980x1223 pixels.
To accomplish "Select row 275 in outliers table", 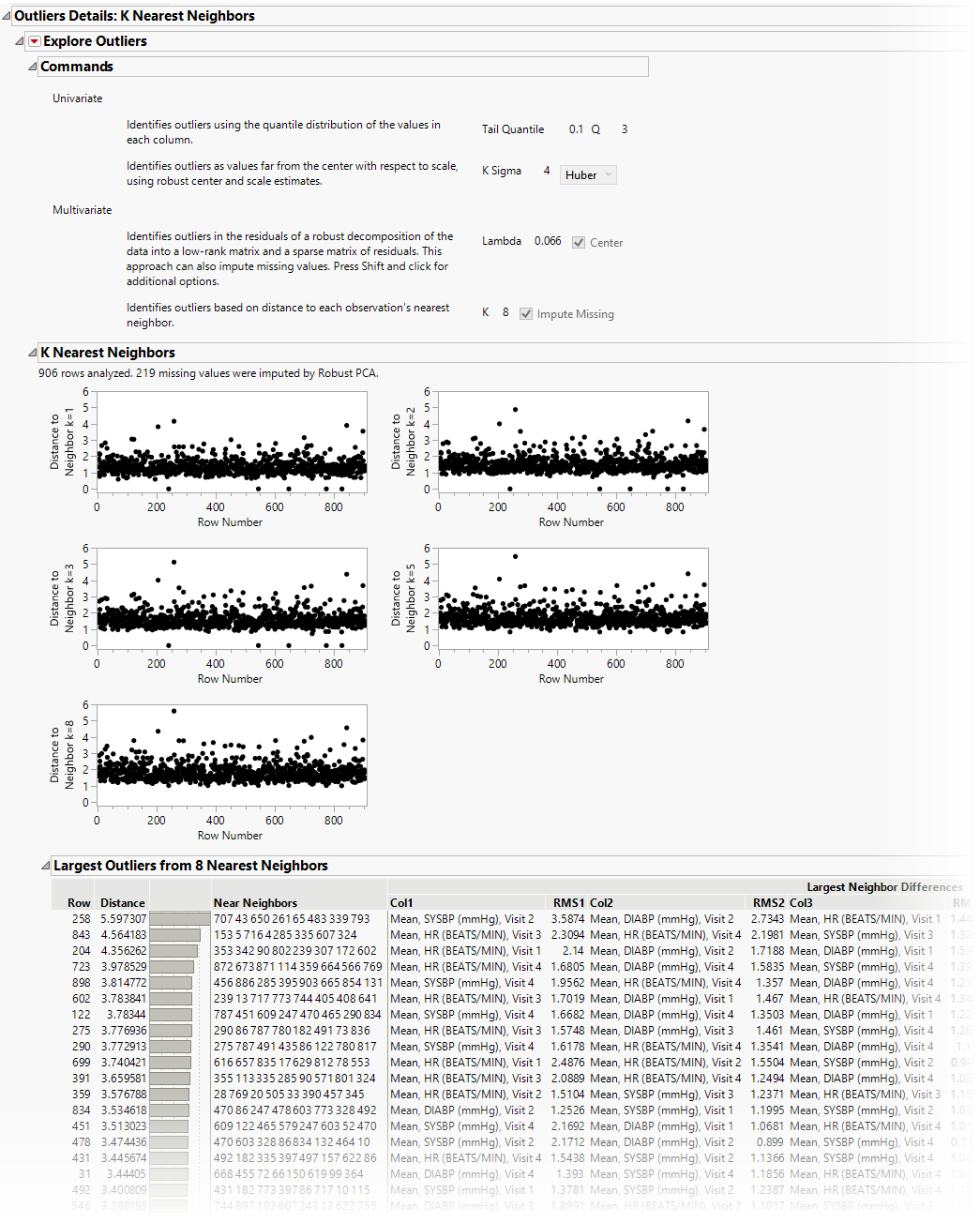I will (x=81, y=1031).
